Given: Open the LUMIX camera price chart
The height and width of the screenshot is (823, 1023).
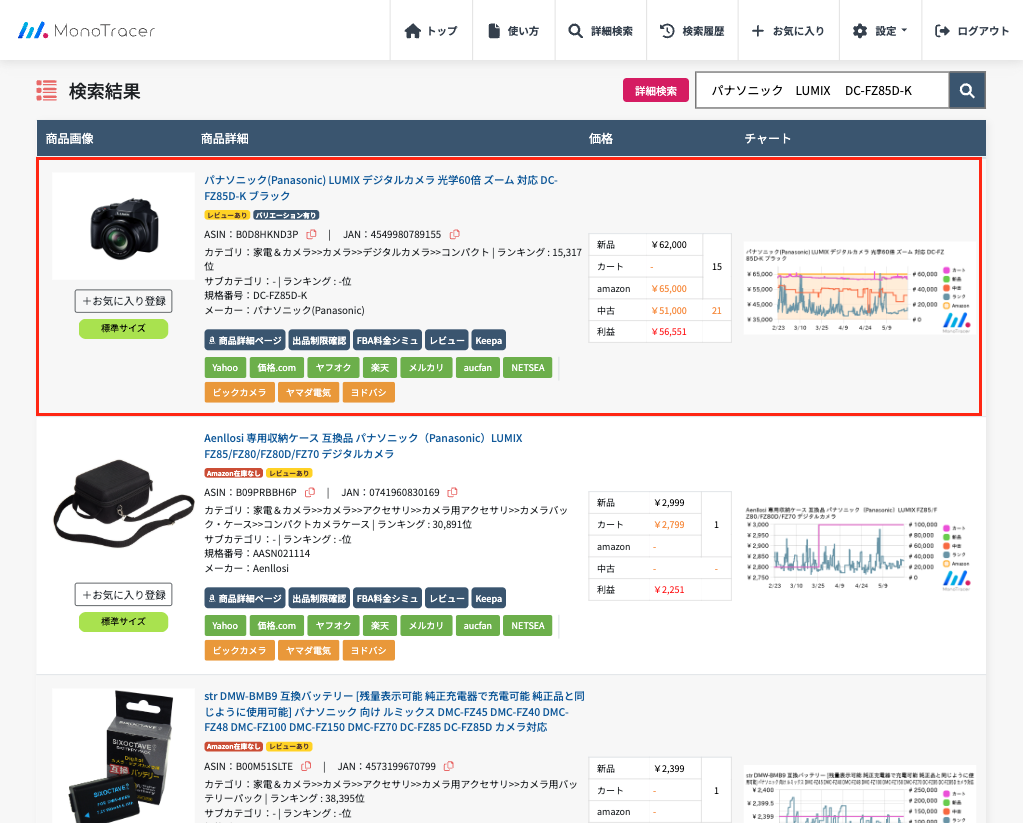Looking at the screenshot, I should [859, 288].
